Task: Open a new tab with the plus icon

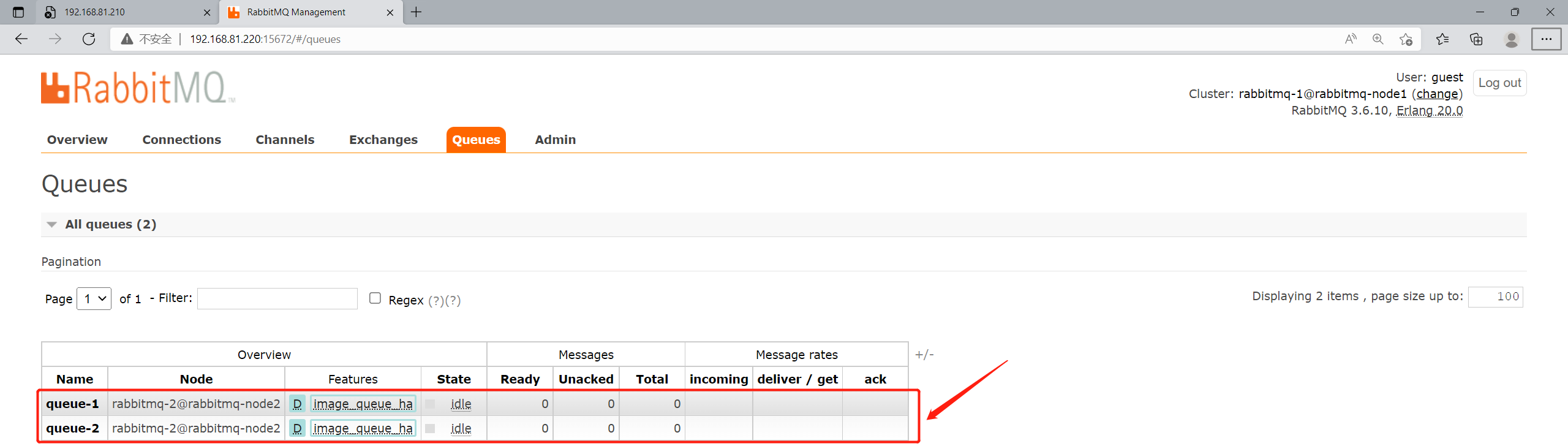Action: pyautogui.click(x=417, y=12)
